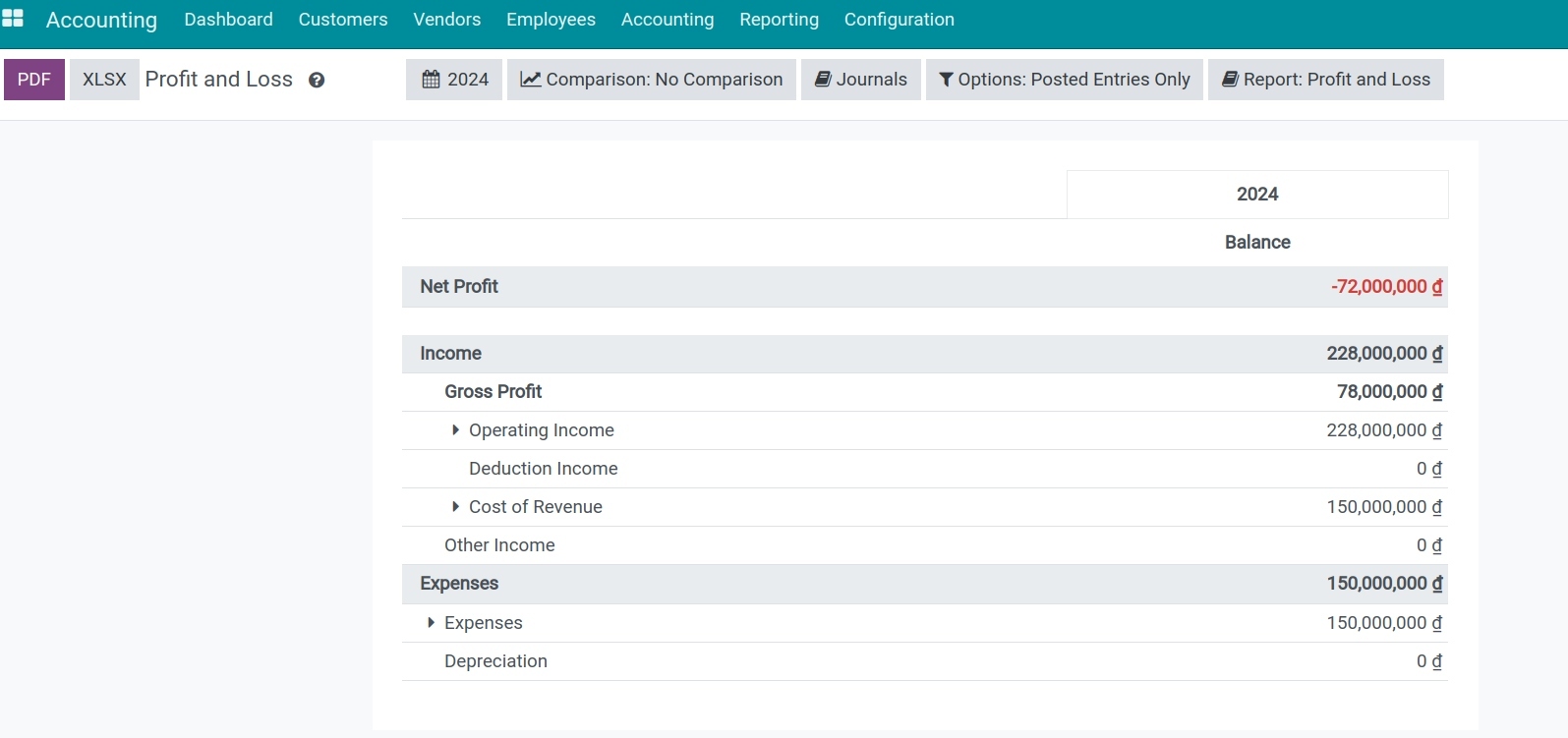Open the Dashboard menu
This screenshot has width=1568, height=738.
coord(229,20)
